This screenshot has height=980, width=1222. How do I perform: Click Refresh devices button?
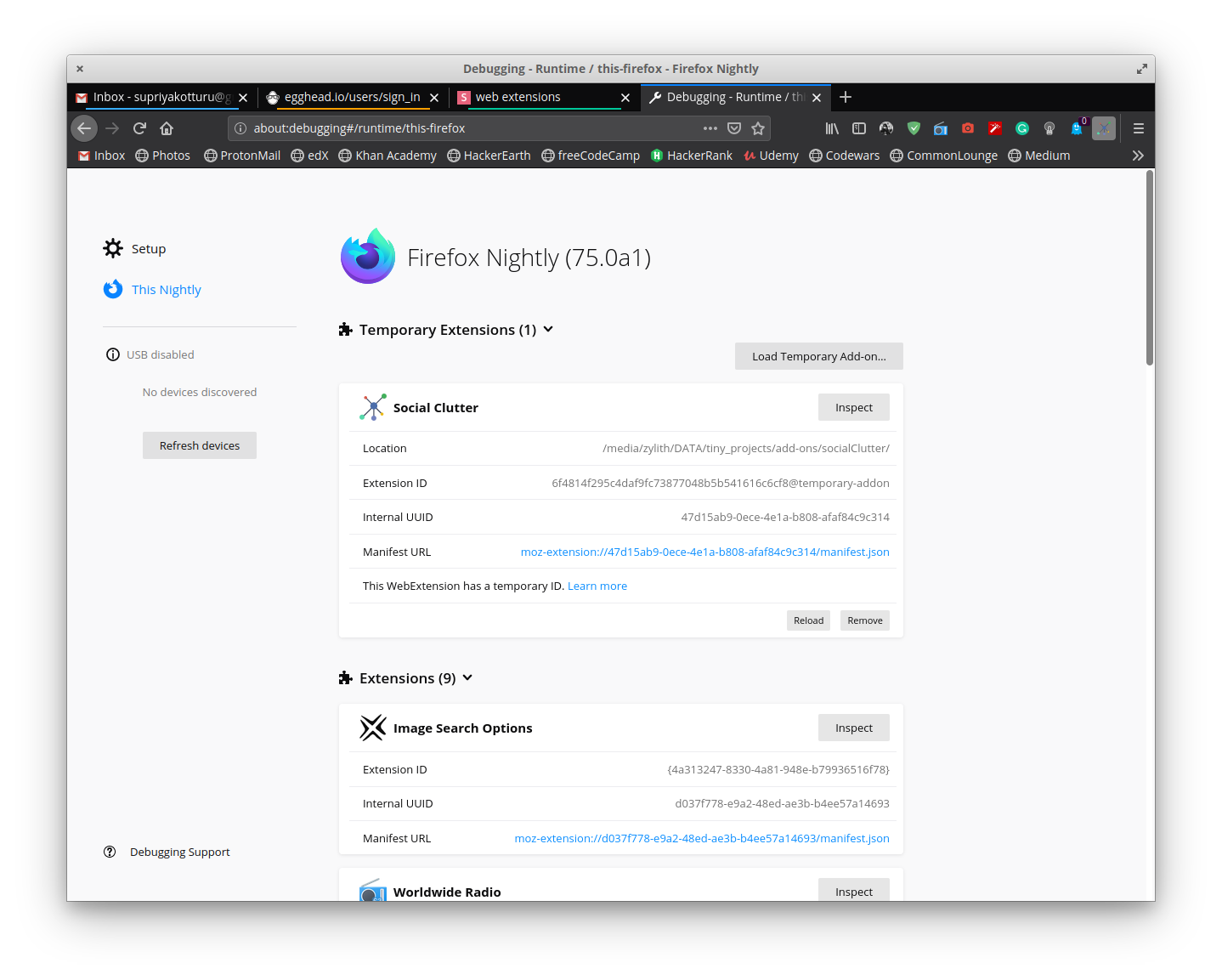coord(200,445)
